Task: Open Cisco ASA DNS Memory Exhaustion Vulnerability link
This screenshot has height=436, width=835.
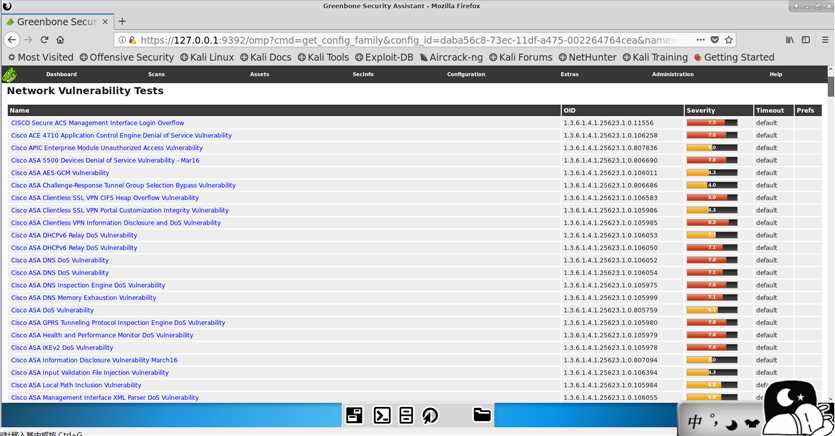Action: point(84,298)
